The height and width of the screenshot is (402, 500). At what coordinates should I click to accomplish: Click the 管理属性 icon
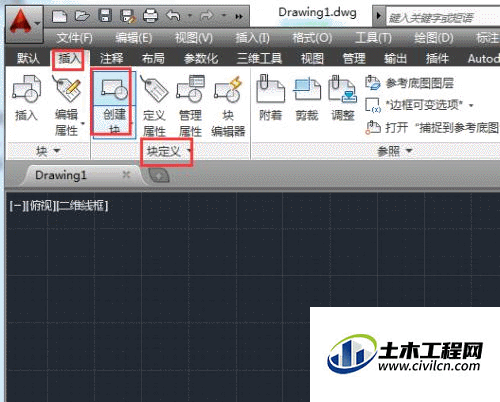[191, 89]
